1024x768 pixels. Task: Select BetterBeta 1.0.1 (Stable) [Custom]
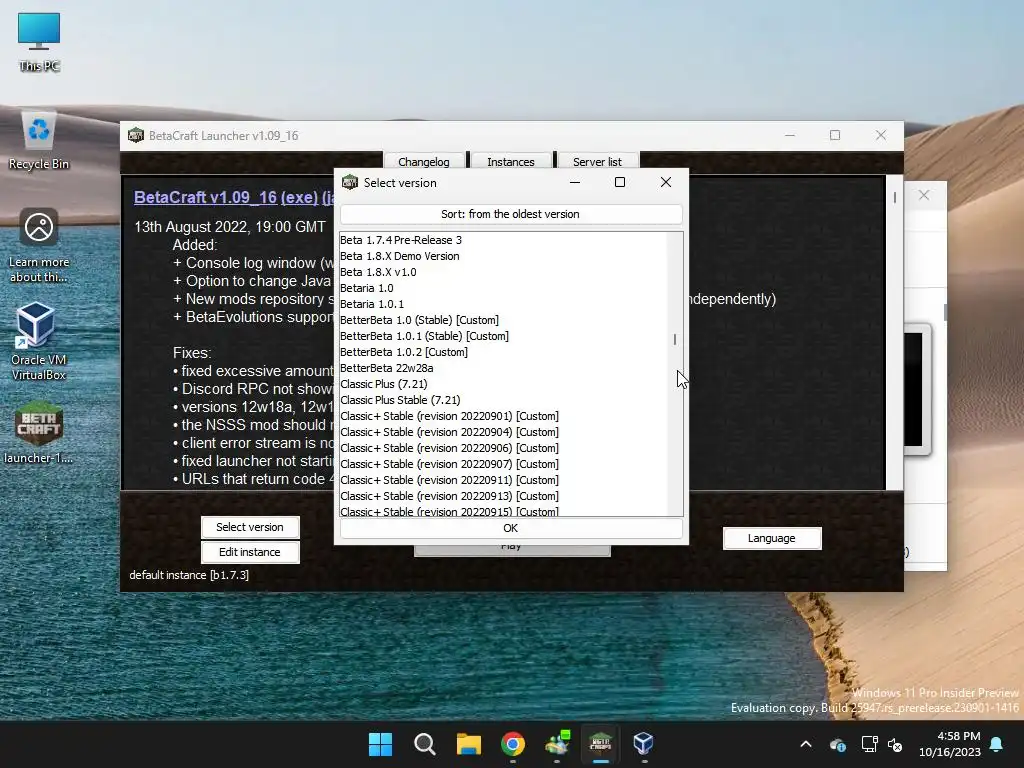pos(503,336)
